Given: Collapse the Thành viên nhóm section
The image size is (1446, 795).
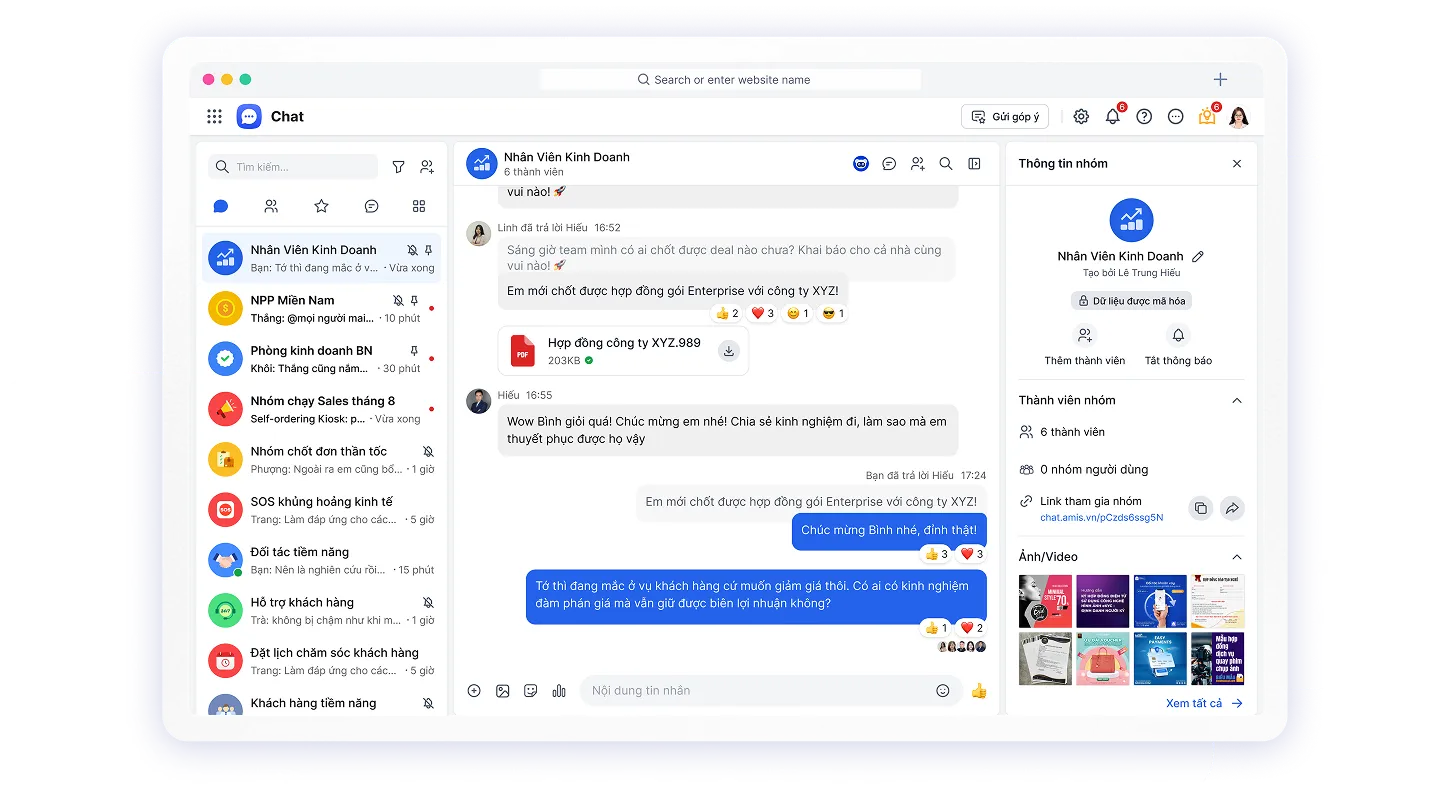Looking at the screenshot, I should tap(1237, 401).
